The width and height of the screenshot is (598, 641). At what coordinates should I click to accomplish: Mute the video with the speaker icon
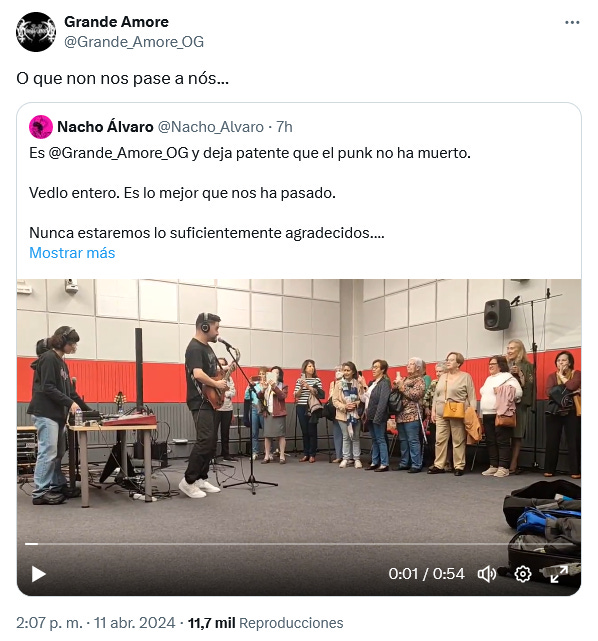coord(486,574)
